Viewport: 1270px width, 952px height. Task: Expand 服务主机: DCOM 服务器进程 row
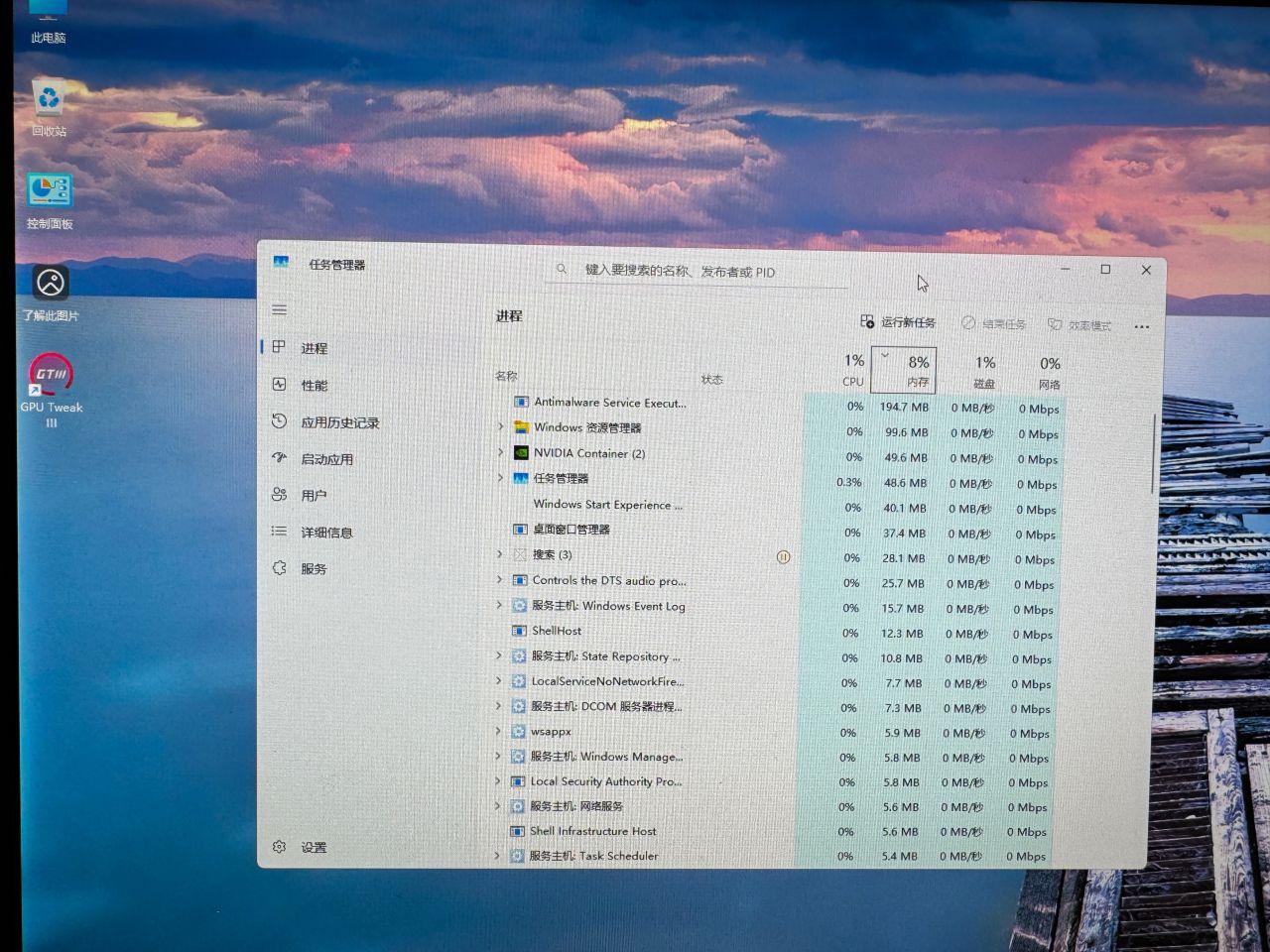tap(498, 705)
